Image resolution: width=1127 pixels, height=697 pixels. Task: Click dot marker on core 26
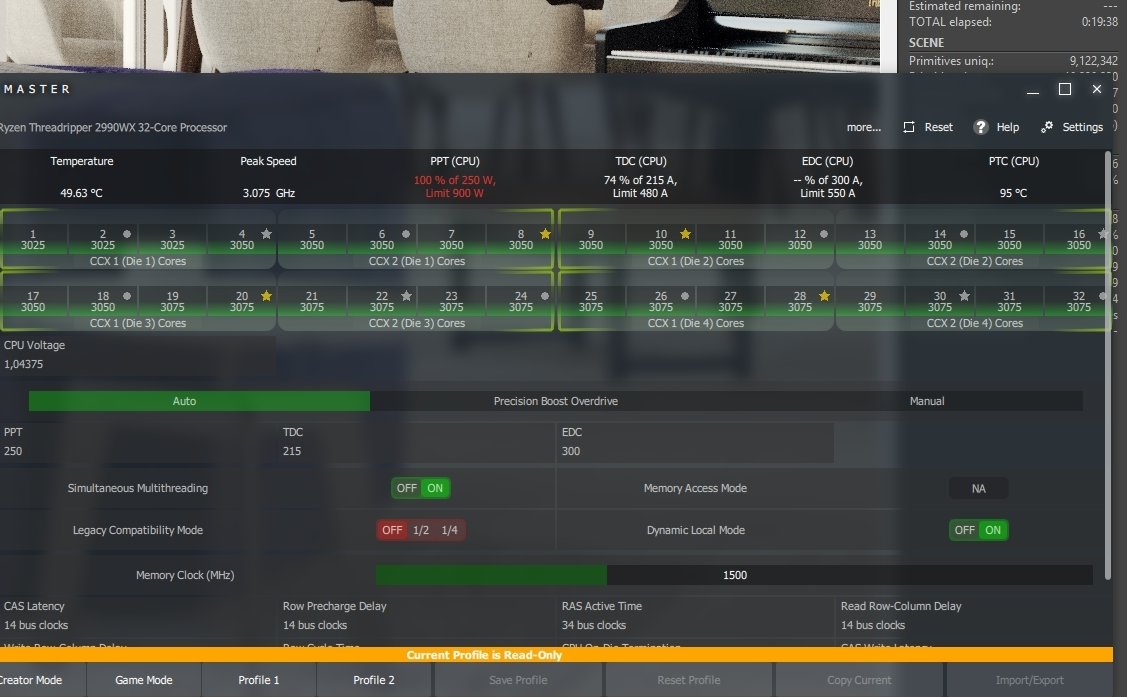click(684, 295)
